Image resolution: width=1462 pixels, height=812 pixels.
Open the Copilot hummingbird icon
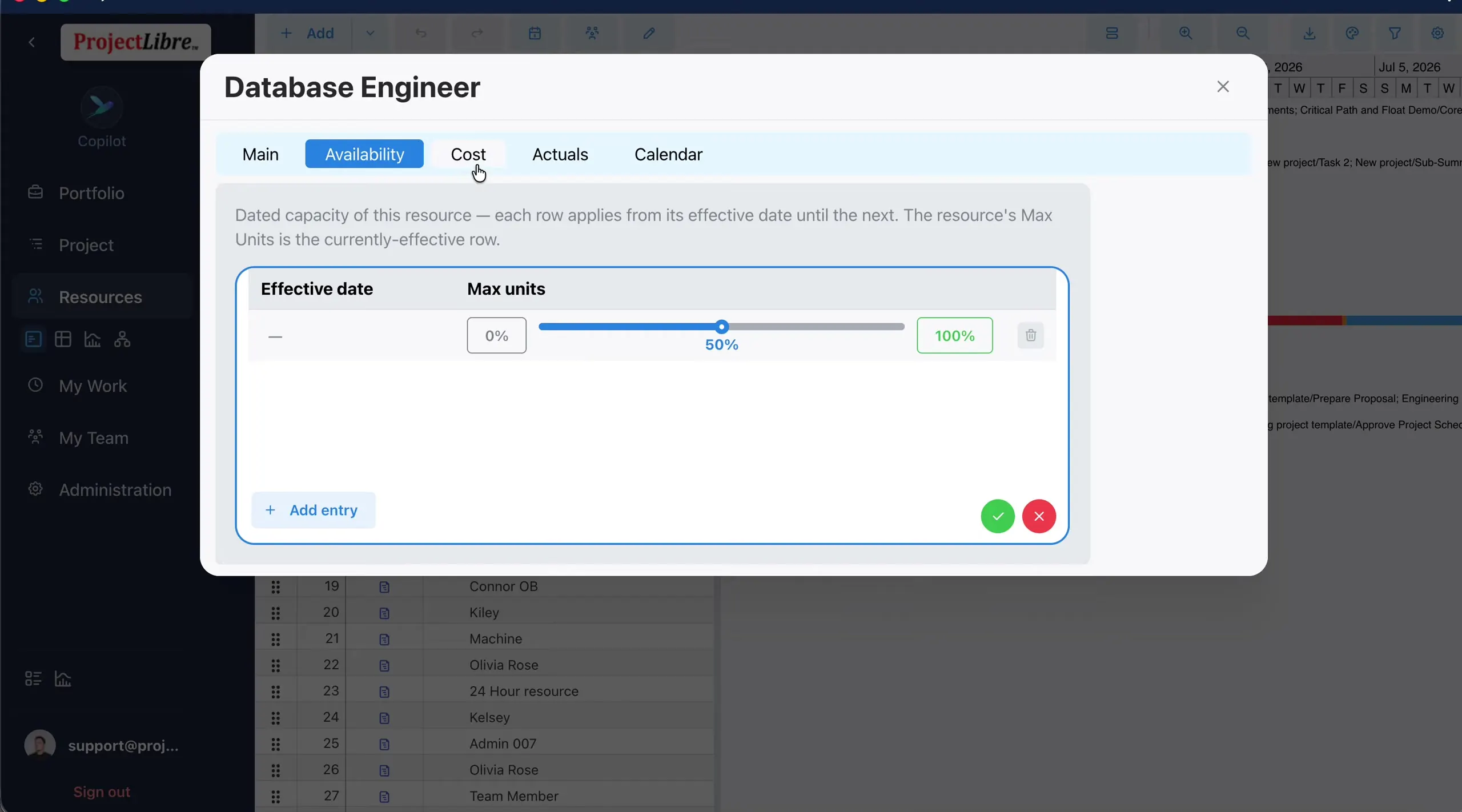pyautogui.click(x=101, y=106)
